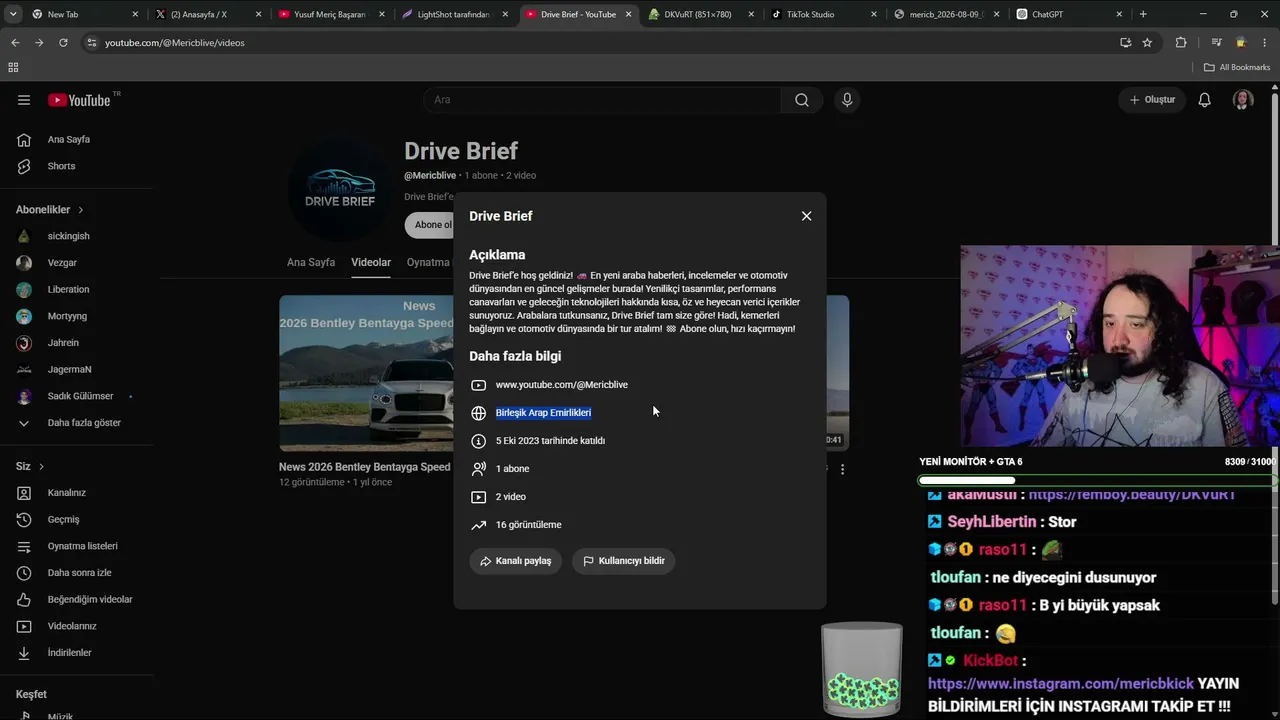Click the Kanalı paylaş button
Image resolution: width=1280 pixels, height=720 pixels.
(x=516, y=561)
